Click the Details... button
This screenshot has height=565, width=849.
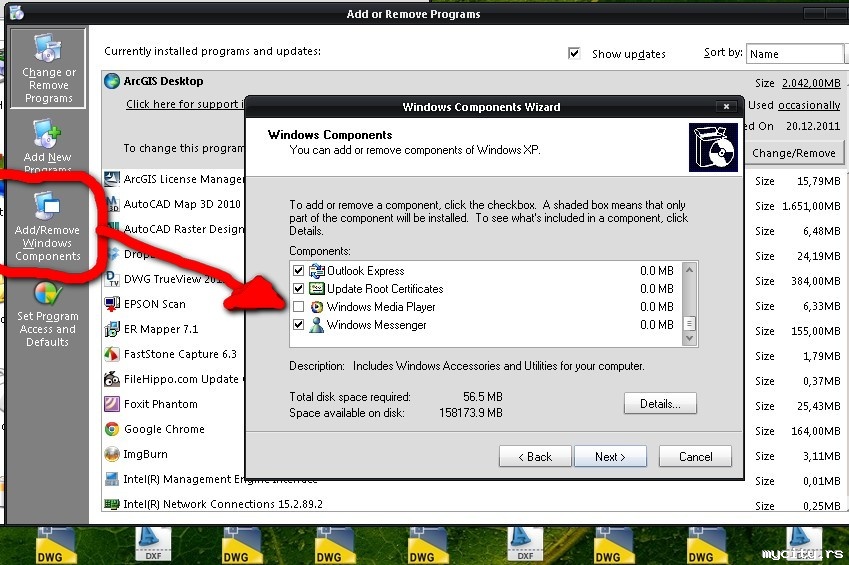(660, 404)
